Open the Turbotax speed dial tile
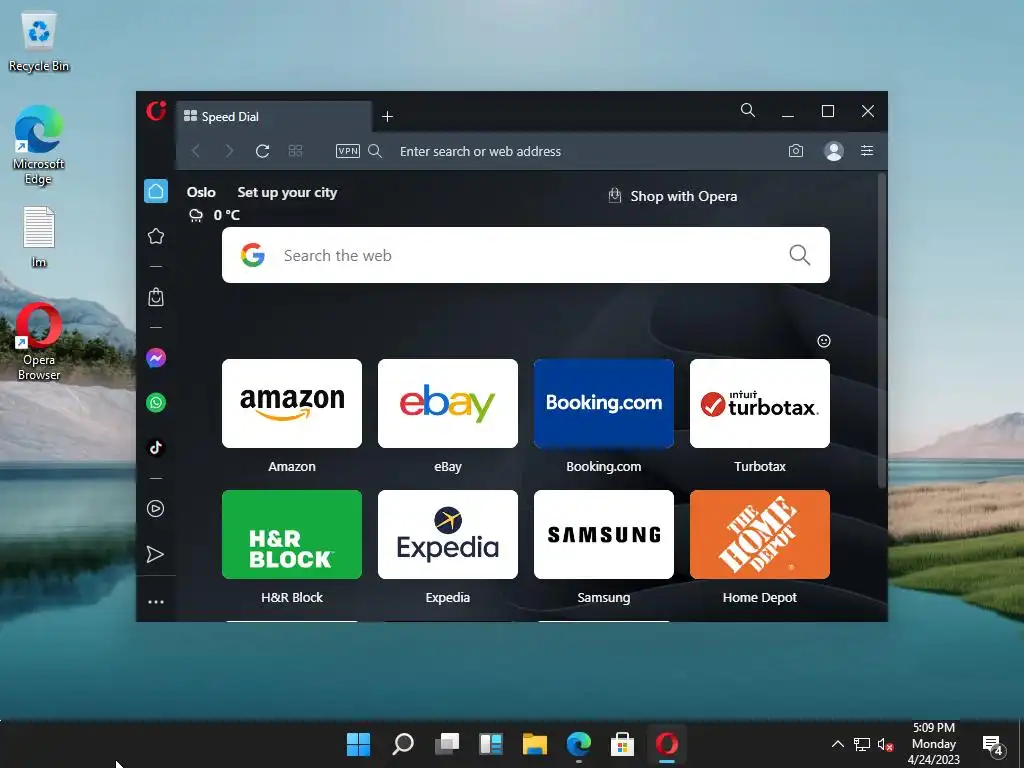This screenshot has width=1024, height=768. (x=760, y=404)
